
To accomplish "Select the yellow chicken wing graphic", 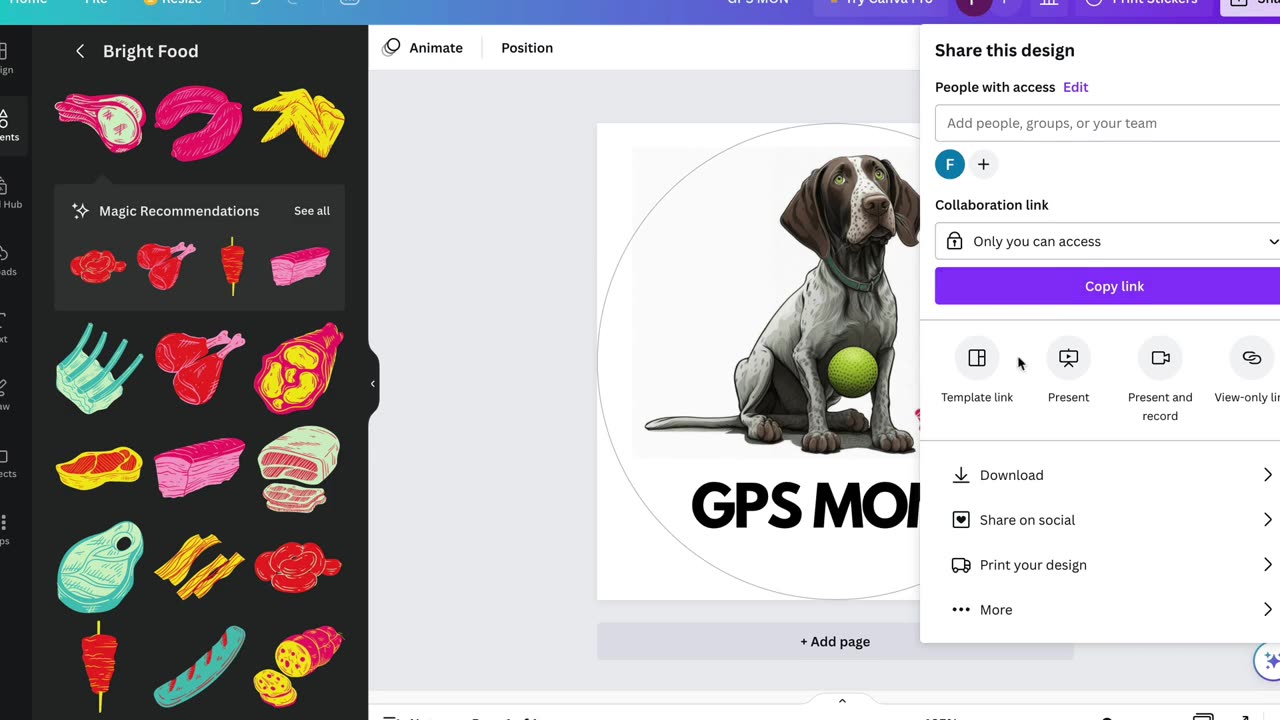I will pos(299,123).
